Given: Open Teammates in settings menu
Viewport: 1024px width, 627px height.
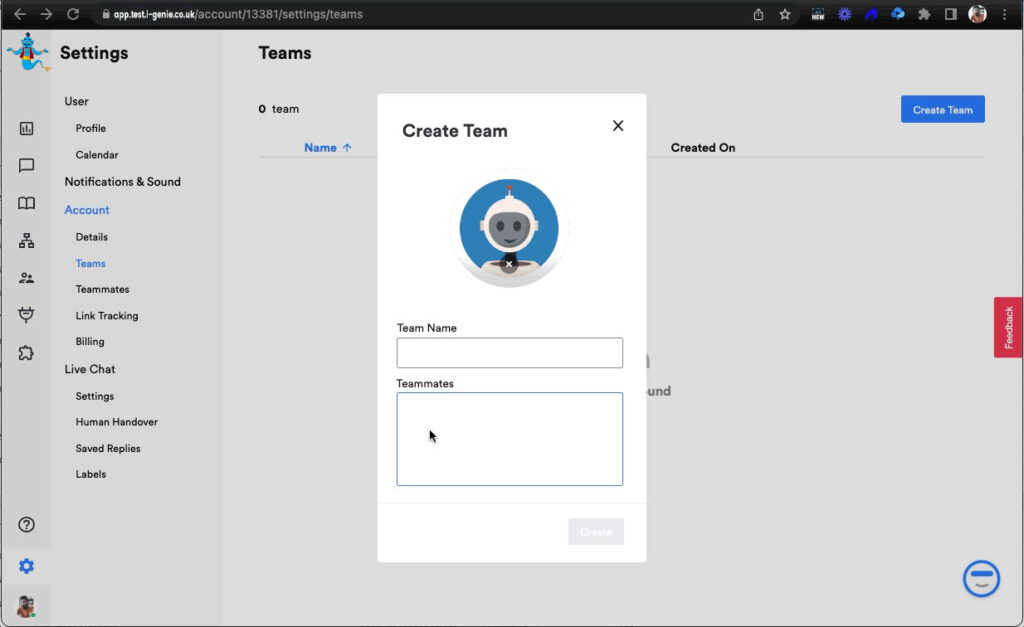Looking at the screenshot, I should pyautogui.click(x=102, y=289).
